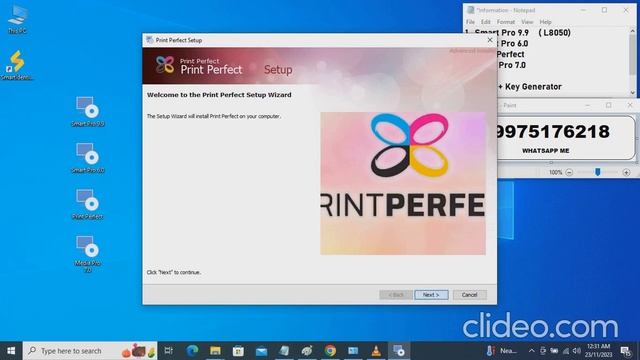The height and width of the screenshot is (360, 640).
Task: Click the Paint zoom slider handle
Action: 598,172
